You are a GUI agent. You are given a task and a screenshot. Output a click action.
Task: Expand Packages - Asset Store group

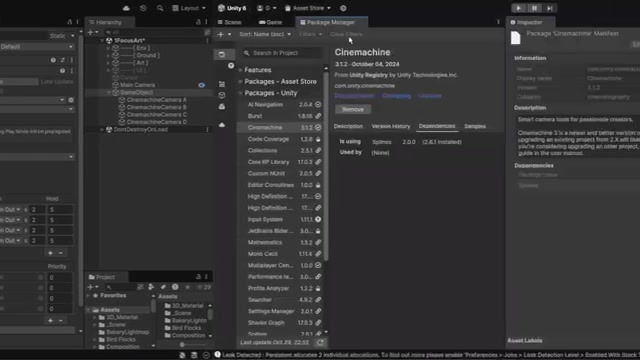[x=240, y=82]
